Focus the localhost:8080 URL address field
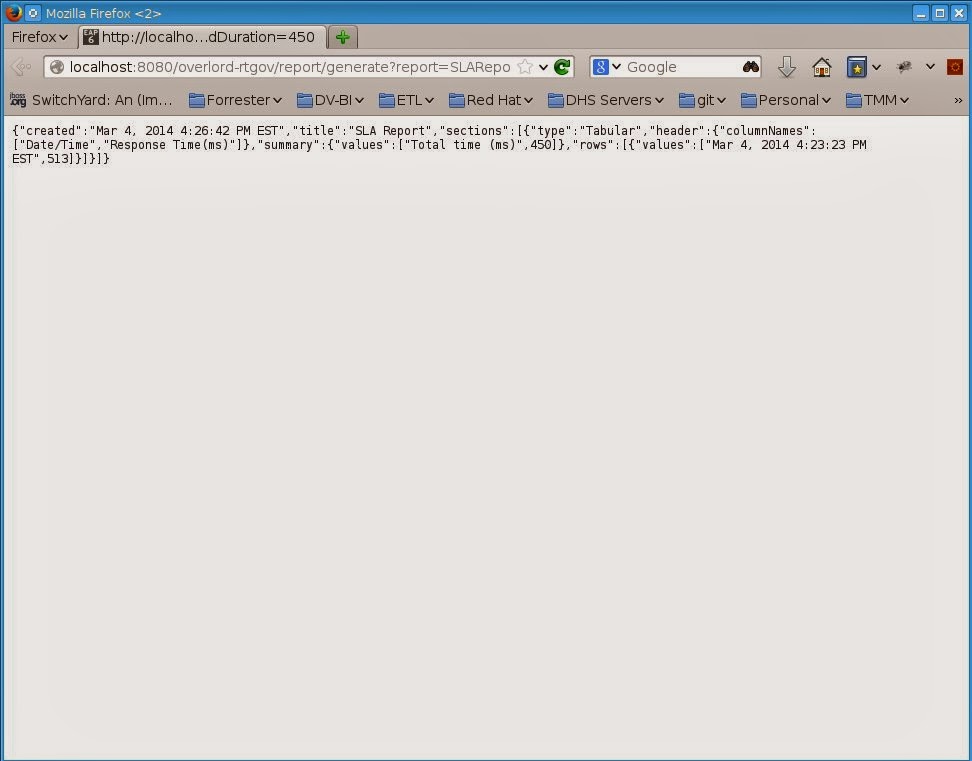972x761 pixels. pyautogui.click(x=289, y=67)
